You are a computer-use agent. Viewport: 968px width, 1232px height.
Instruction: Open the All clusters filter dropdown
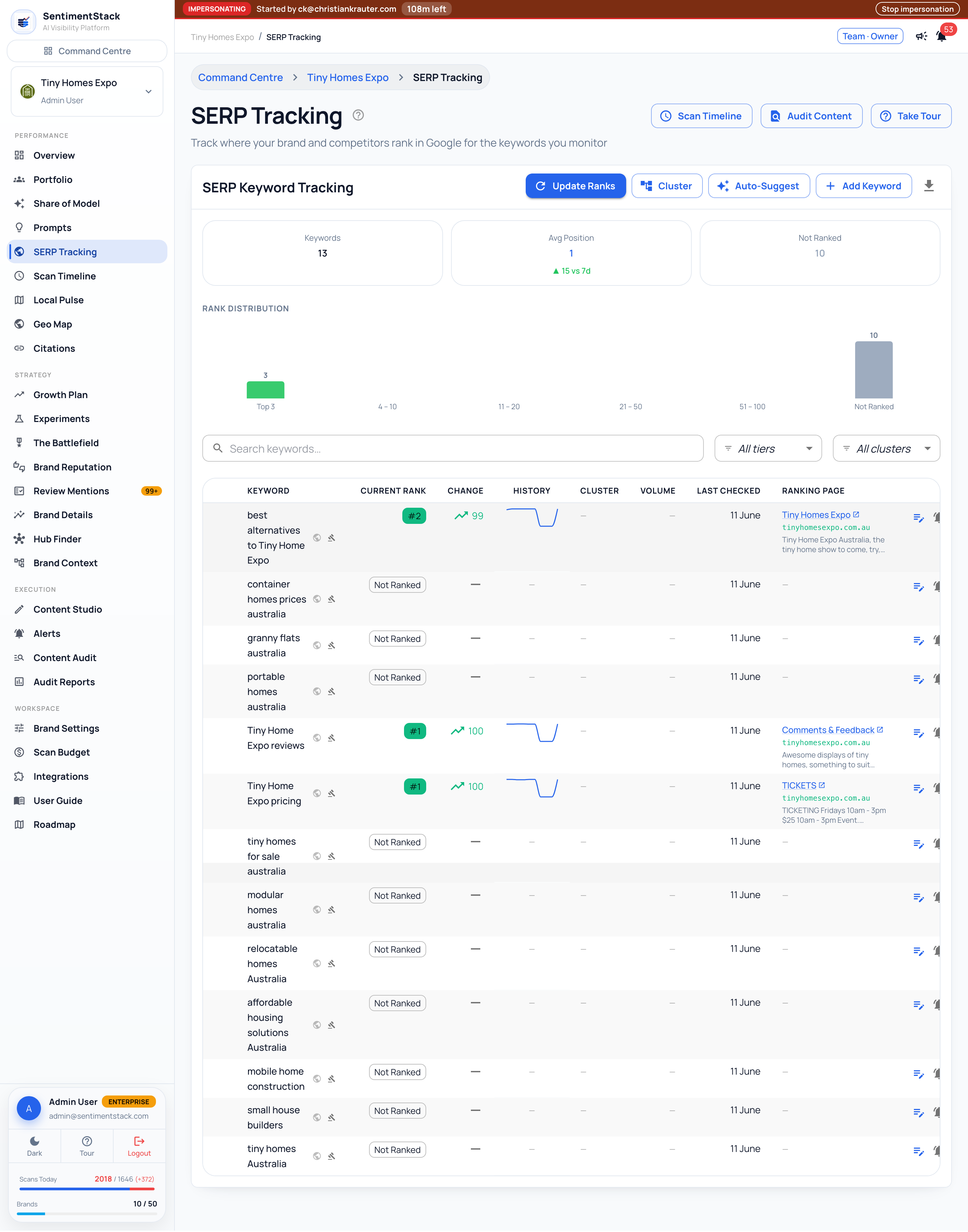(x=886, y=449)
